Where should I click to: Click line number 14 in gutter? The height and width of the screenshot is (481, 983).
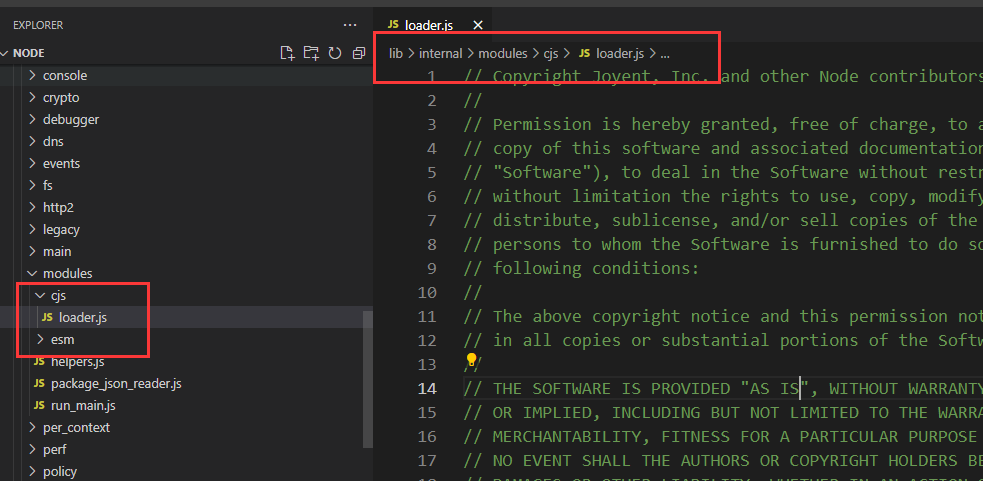tap(427, 388)
